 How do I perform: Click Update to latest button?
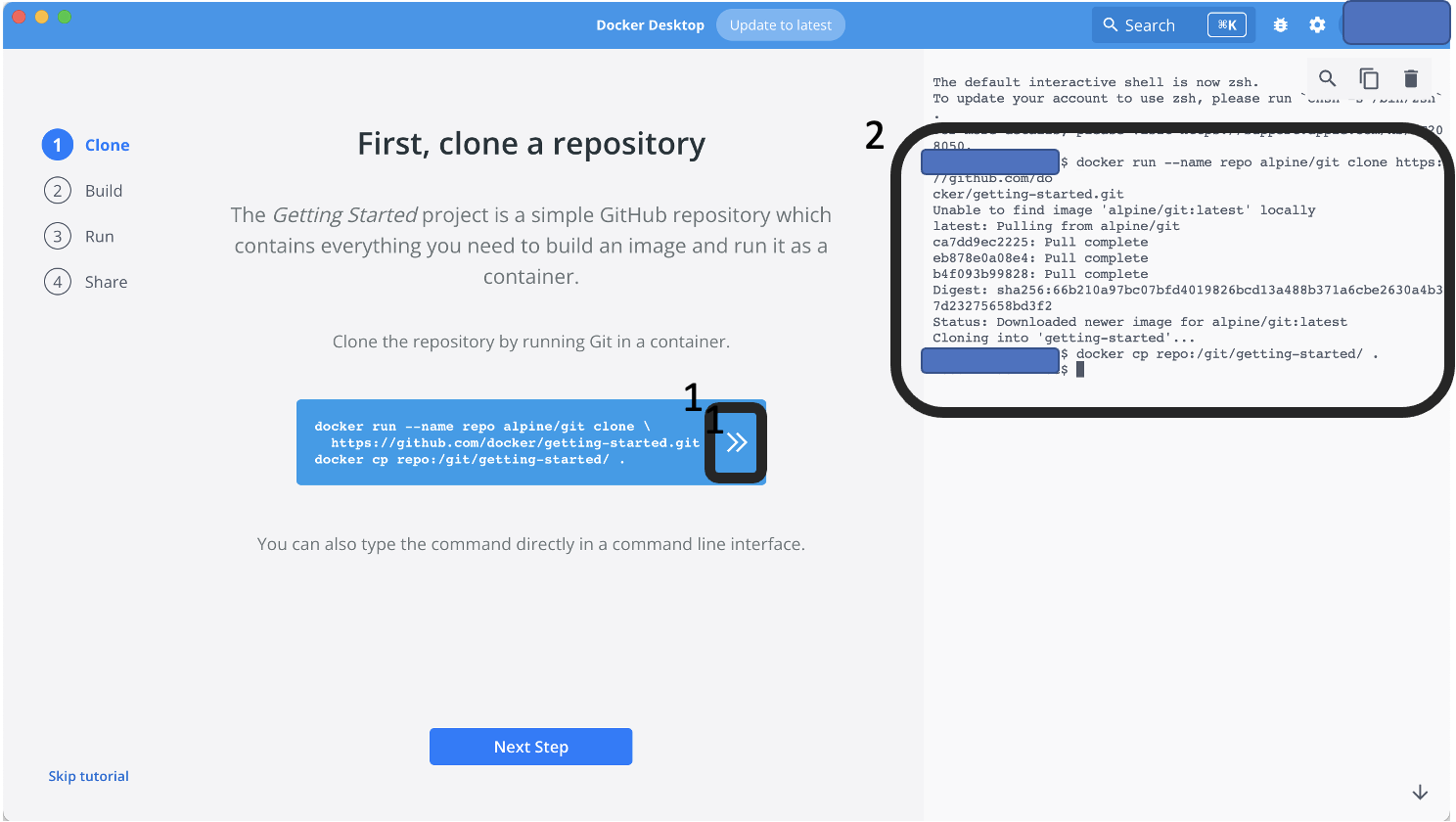tap(781, 25)
